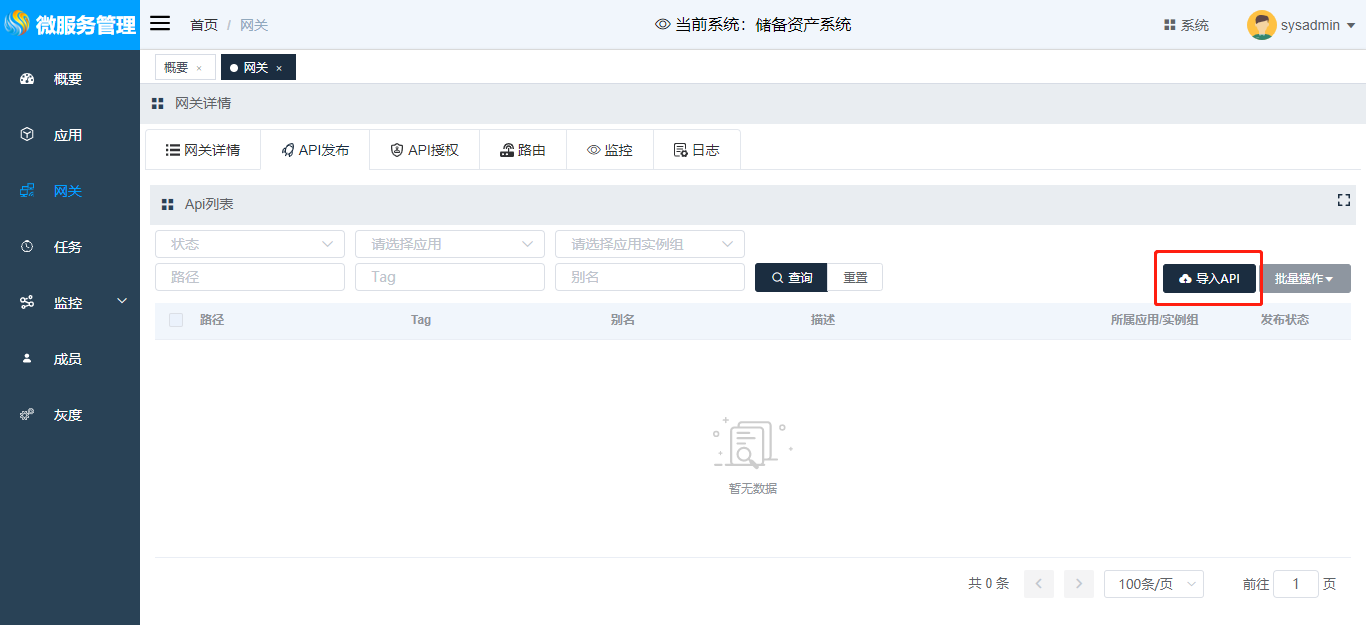Open 灰度 in the sidebar
The image size is (1366, 625).
[67, 415]
